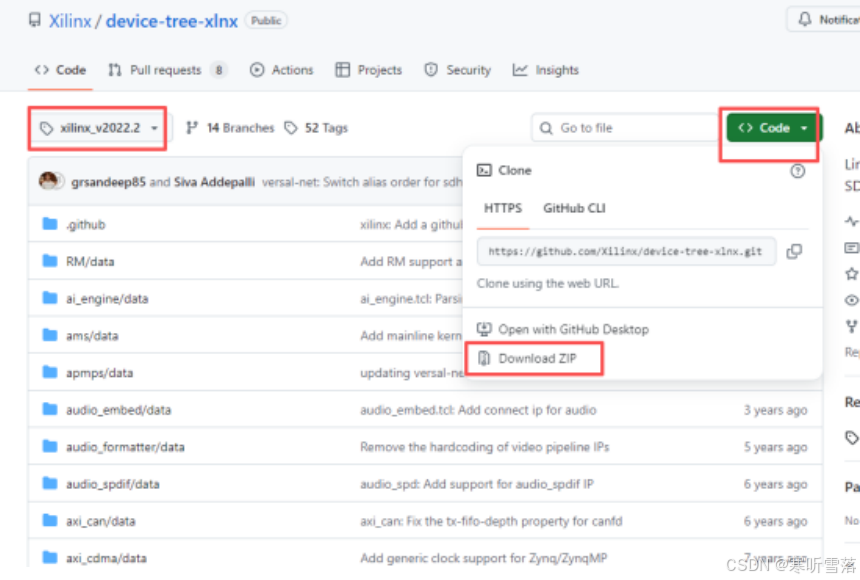Open the Security tab
The width and height of the screenshot is (860, 580).
[x=457, y=70]
